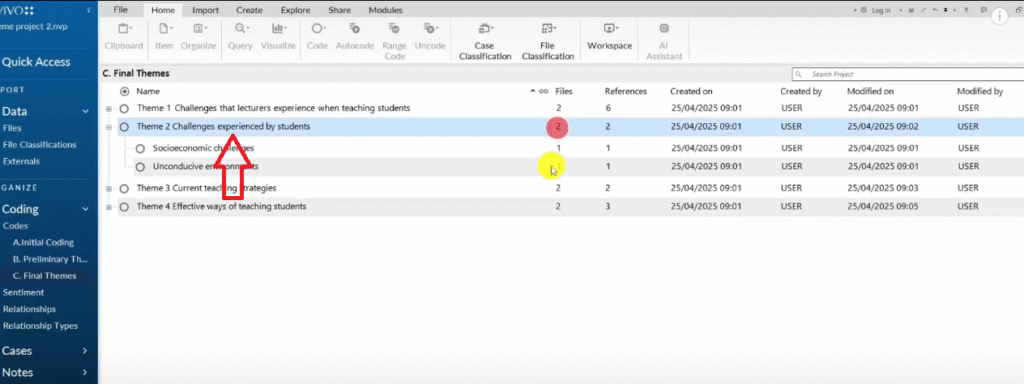1024x384 pixels.
Task: Open the Workspace ribbon menu
Action: [610, 37]
